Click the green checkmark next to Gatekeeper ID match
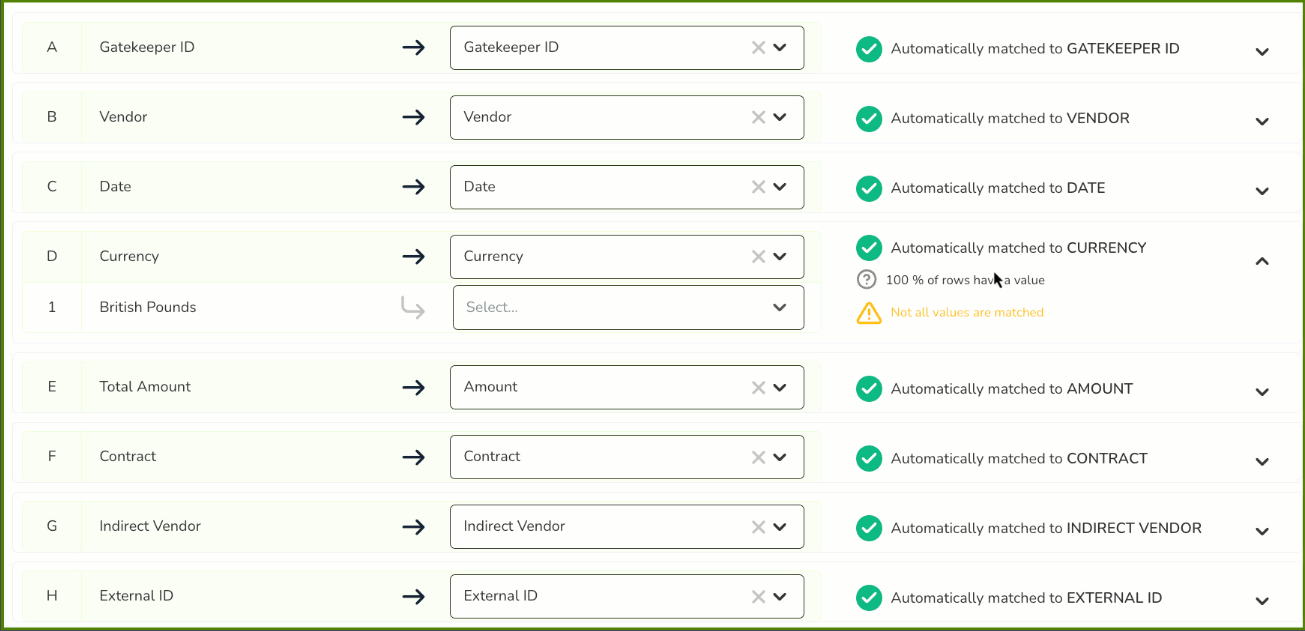 tap(868, 48)
